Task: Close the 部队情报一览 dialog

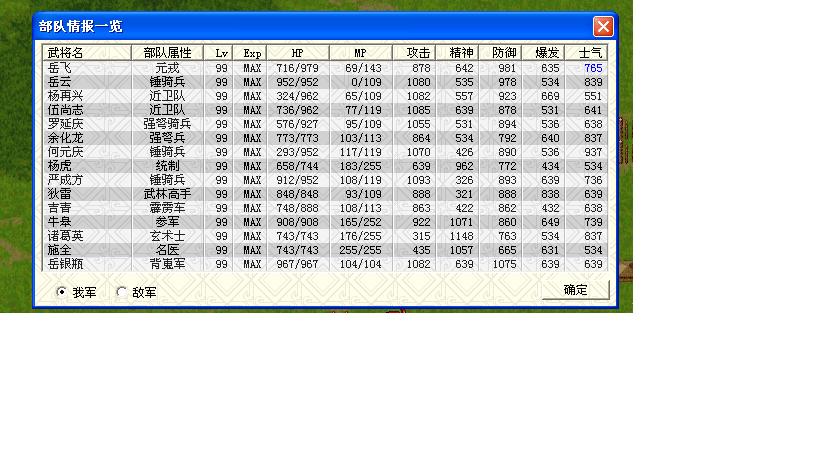Action: pyautogui.click(x=602, y=26)
